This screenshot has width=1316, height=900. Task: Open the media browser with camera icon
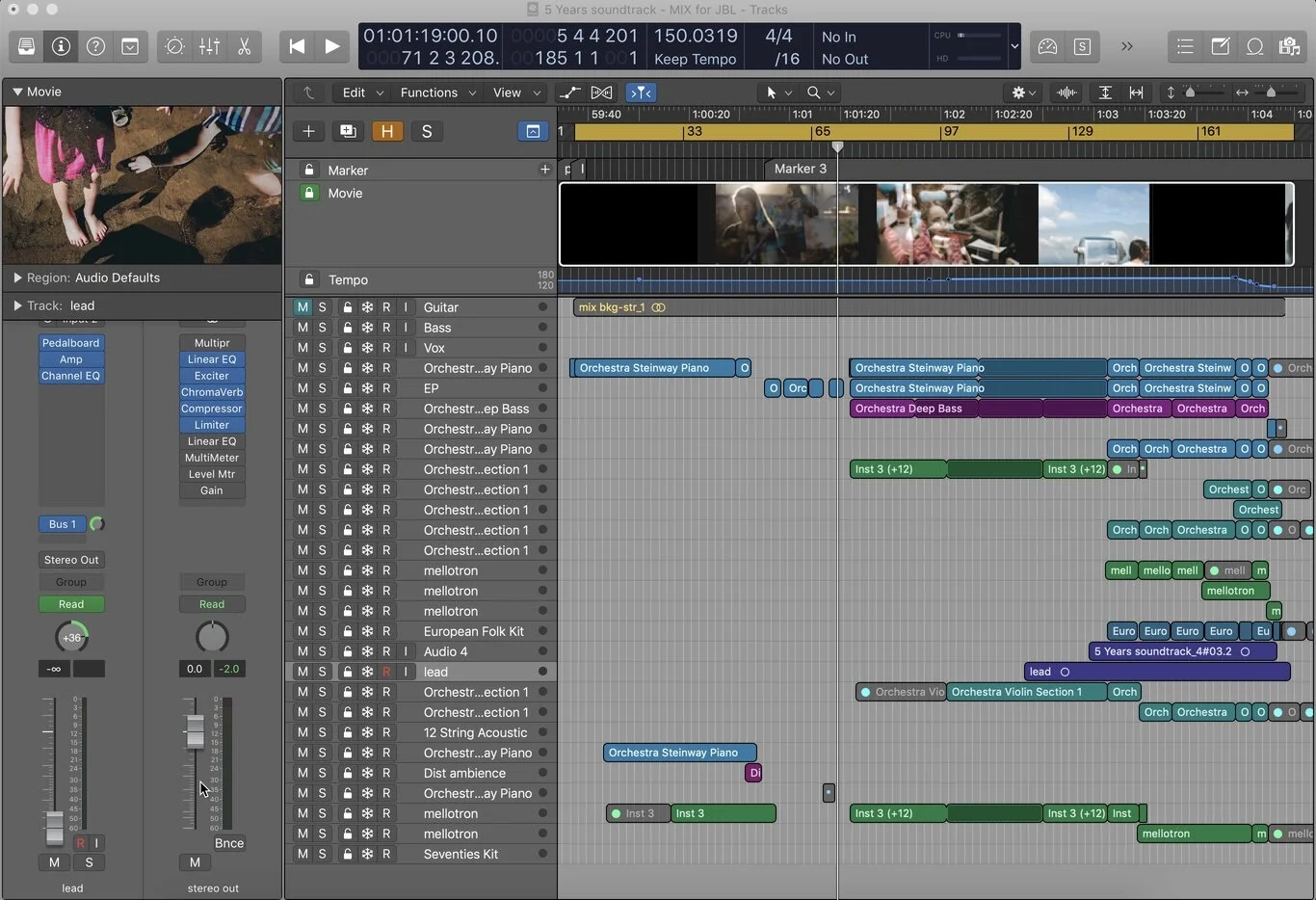click(x=1289, y=46)
